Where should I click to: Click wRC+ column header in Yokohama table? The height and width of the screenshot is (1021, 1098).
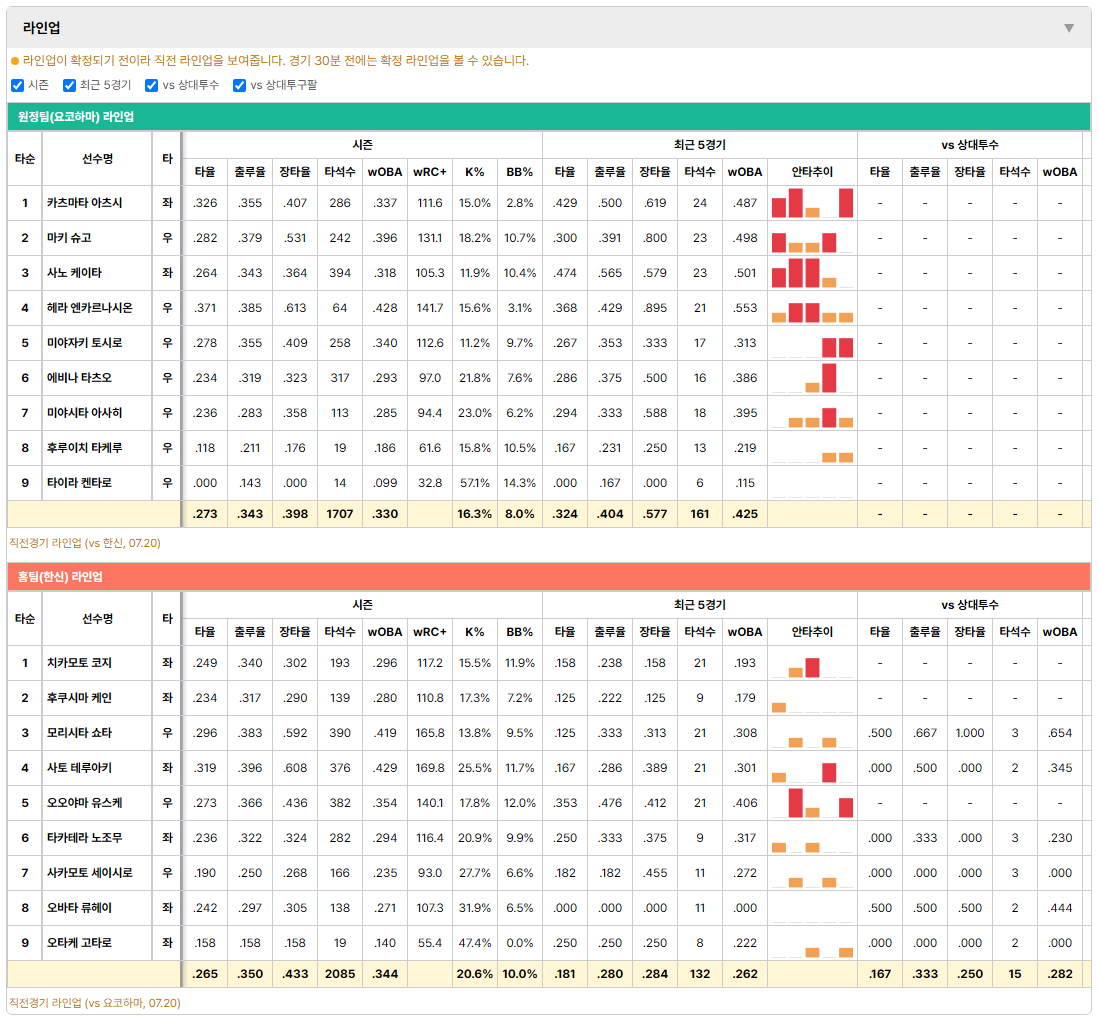429,172
